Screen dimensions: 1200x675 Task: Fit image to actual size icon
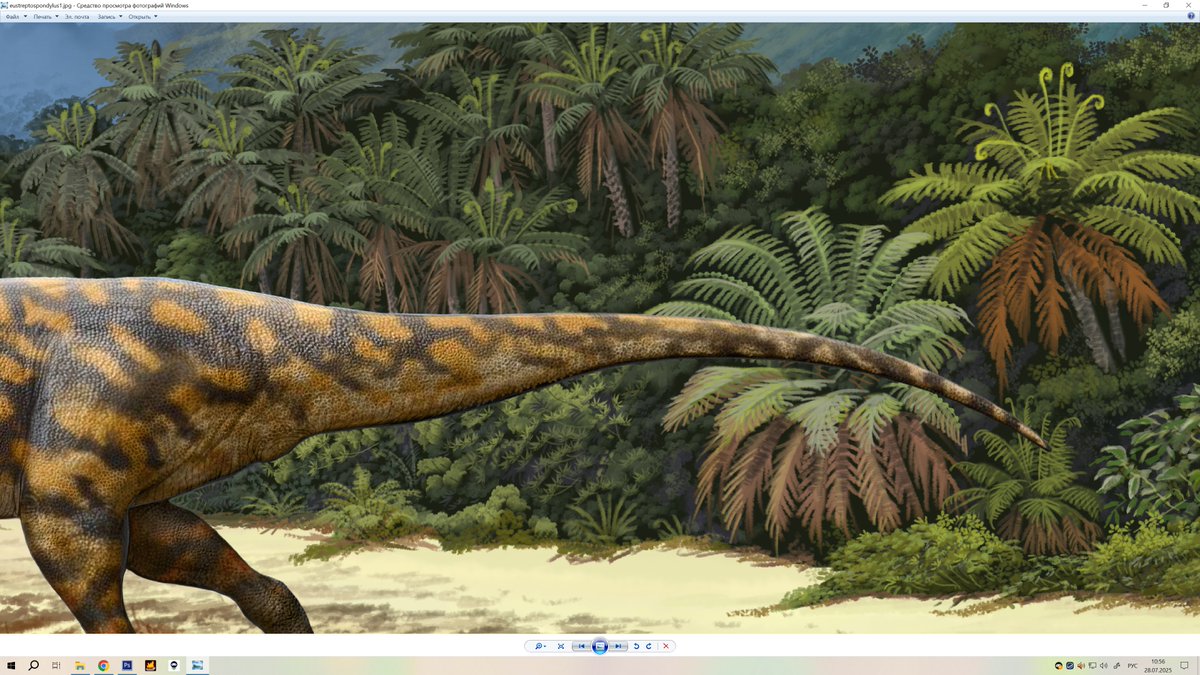pyautogui.click(x=561, y=646)
